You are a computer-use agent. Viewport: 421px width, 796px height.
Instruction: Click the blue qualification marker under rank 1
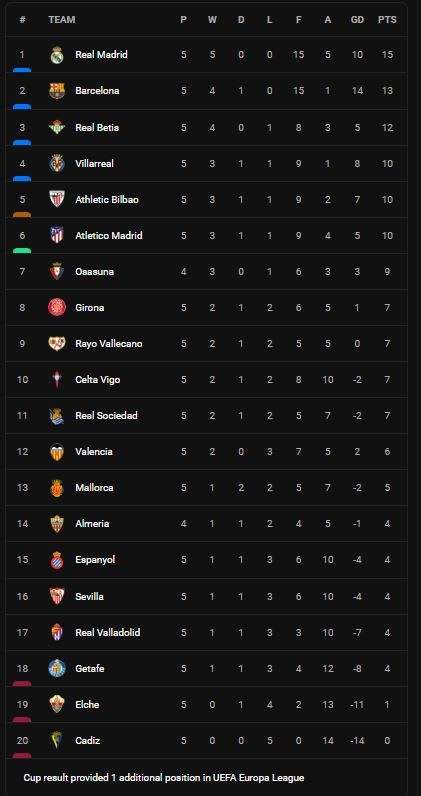pos(22,70)
